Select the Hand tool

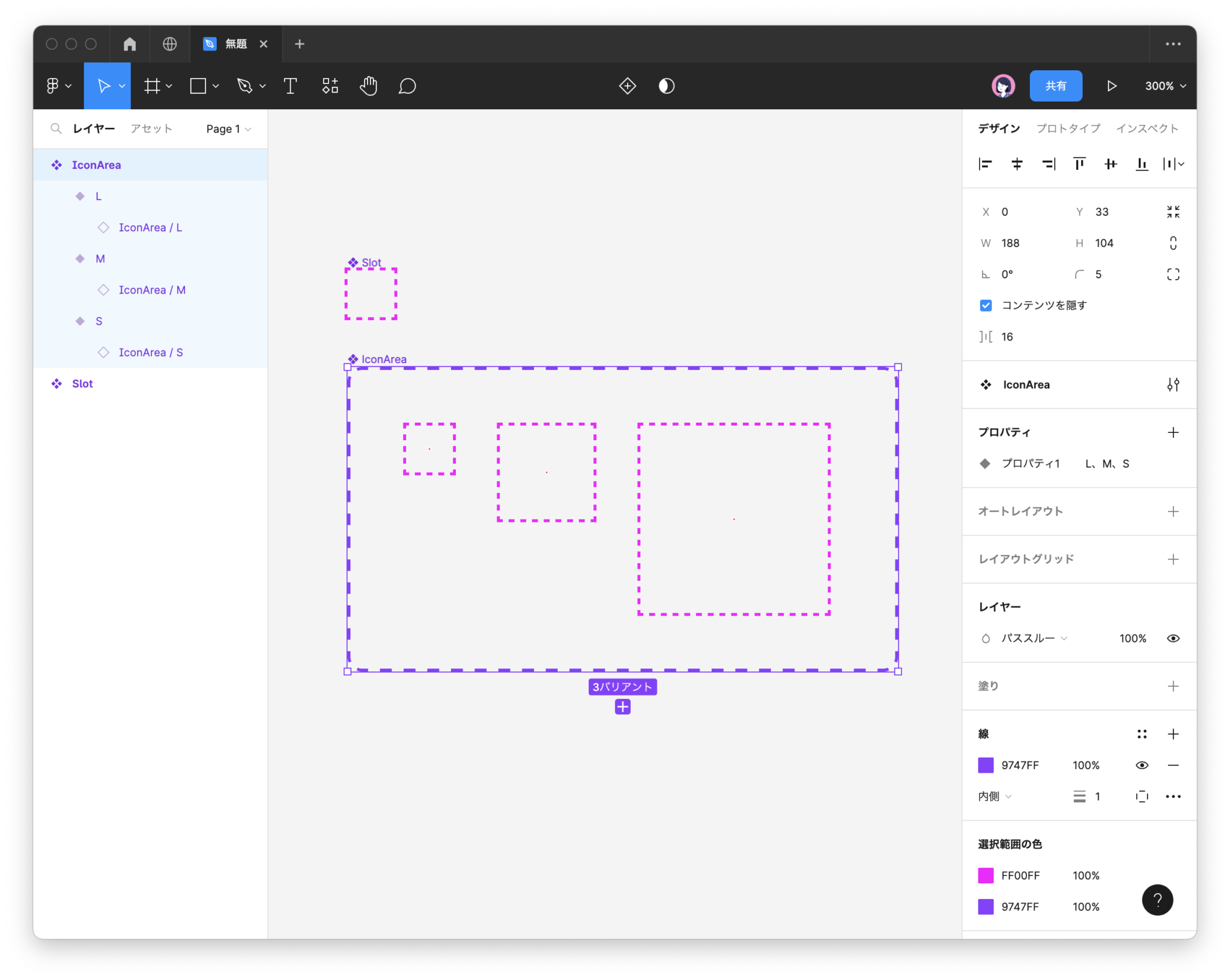[369, 86]
